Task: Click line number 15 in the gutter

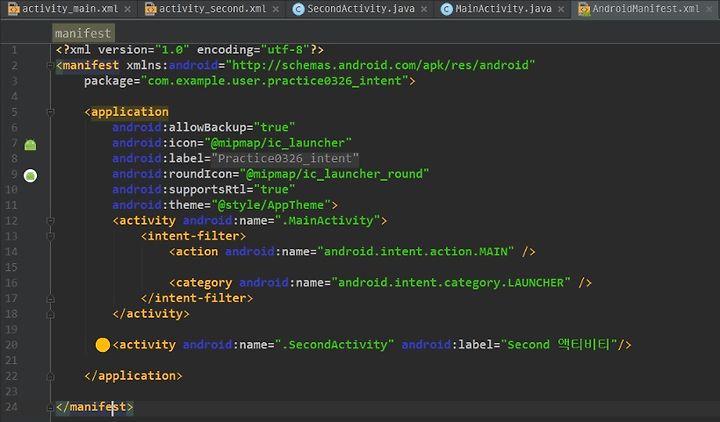Action: 11,267
